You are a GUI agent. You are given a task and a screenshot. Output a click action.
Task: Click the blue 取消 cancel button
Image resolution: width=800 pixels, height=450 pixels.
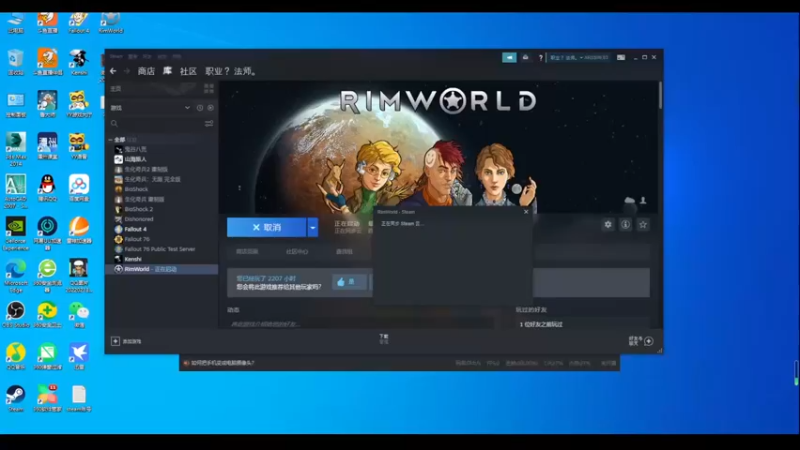click(x=266, y=228)
